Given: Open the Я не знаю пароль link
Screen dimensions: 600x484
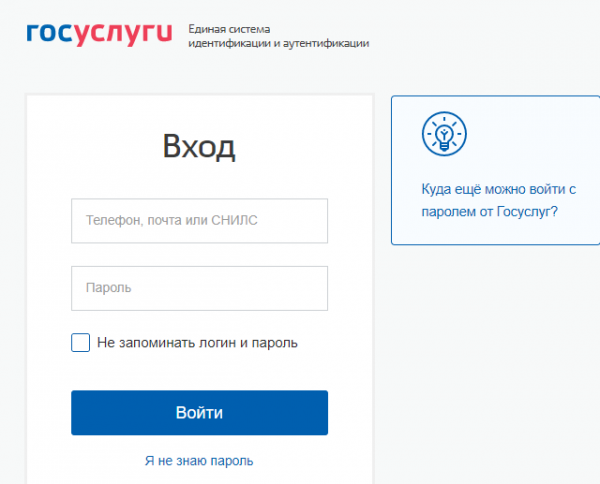Looking at the screenshot, I should click(x=199, y=461).
